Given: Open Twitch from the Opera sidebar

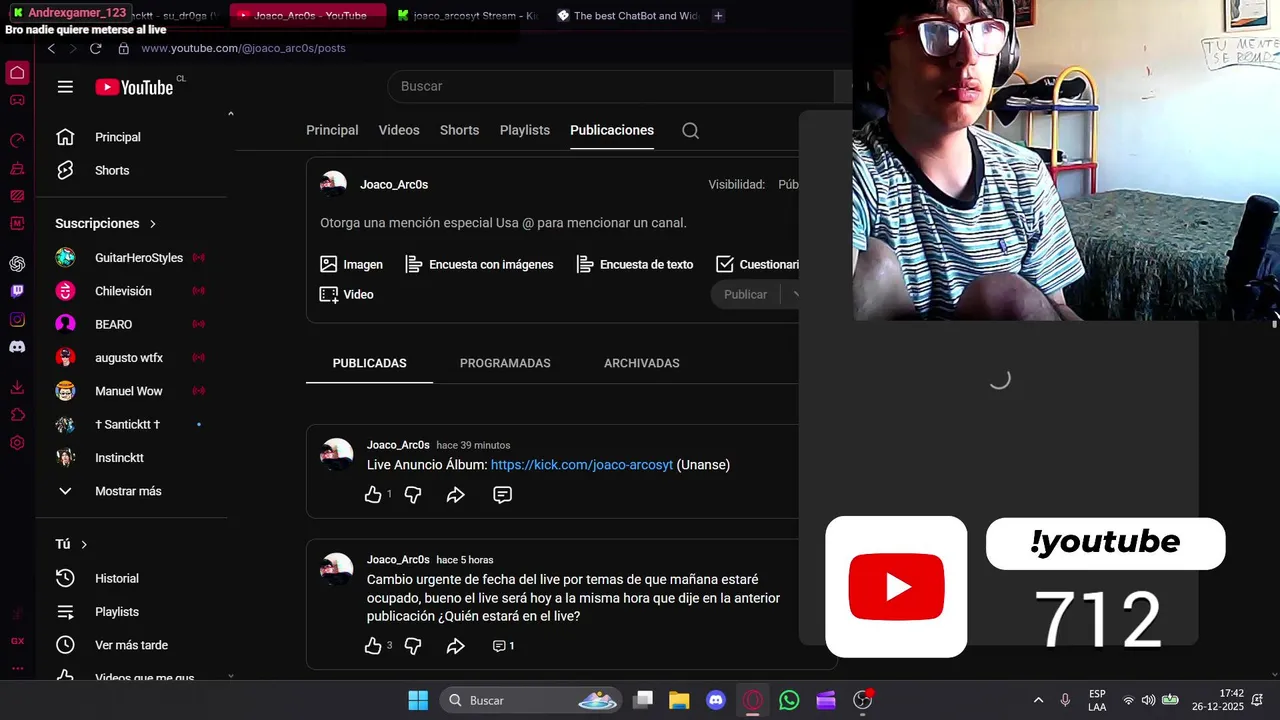Looking at the screenshot, I should point(17,291).
